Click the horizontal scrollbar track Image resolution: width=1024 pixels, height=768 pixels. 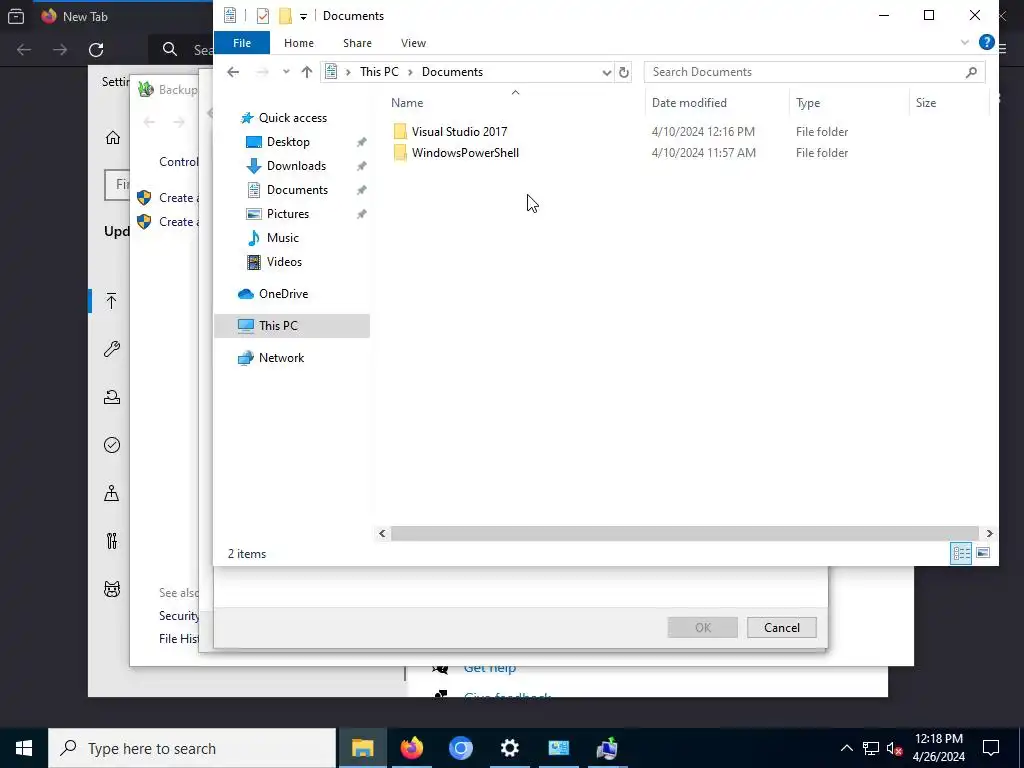point(684,534)
